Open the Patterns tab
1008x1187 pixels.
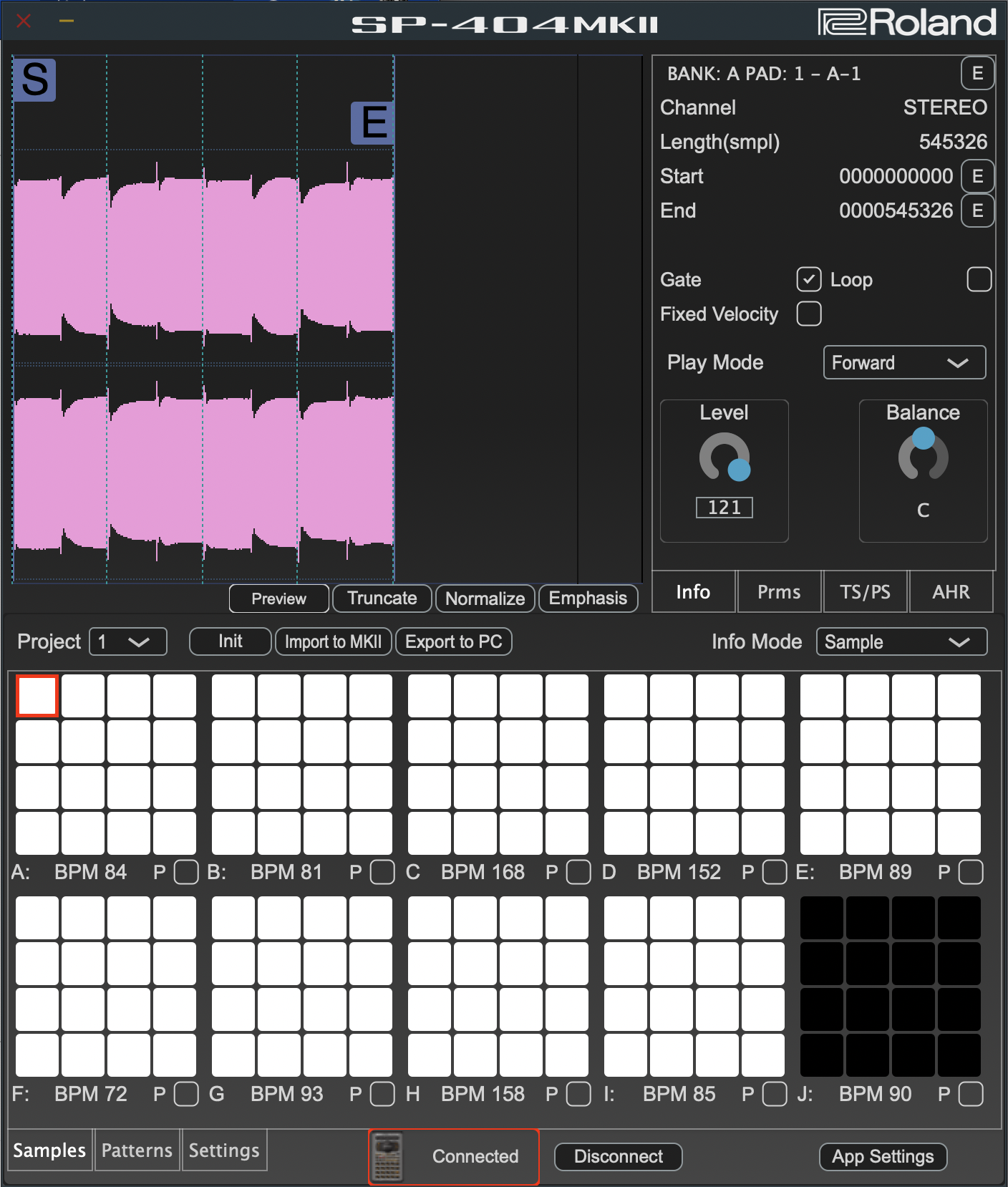(137, 1150)
